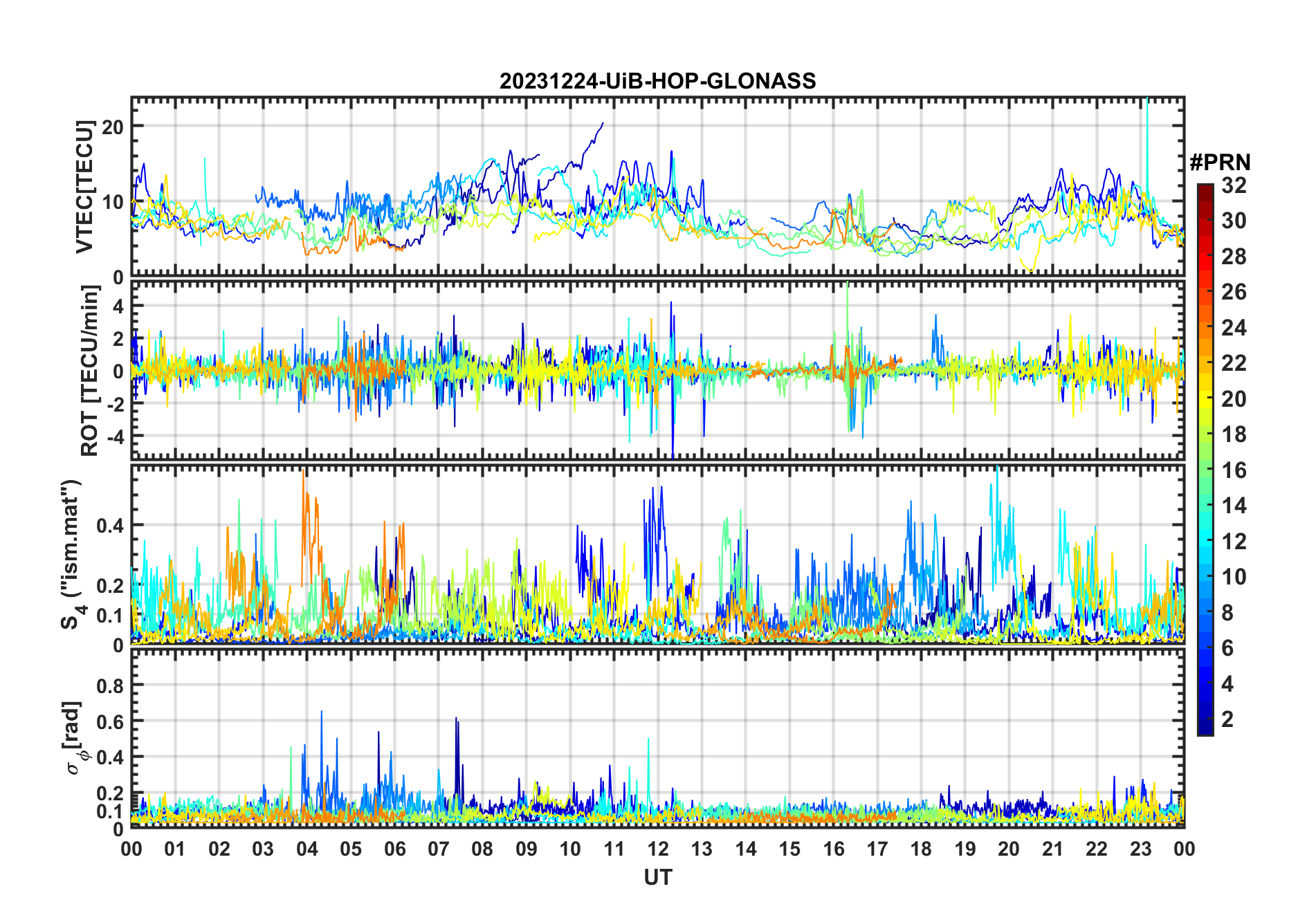Click the 10 tick on VTEC y-axis
The image size is (1316, 920).
pyautogui.click(x=113, y=202)
